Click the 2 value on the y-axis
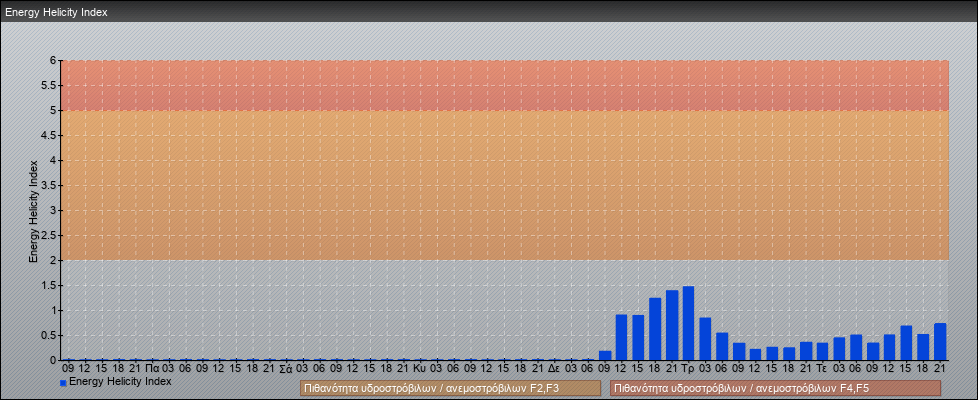The image size is (978, 400). [54, 260]
